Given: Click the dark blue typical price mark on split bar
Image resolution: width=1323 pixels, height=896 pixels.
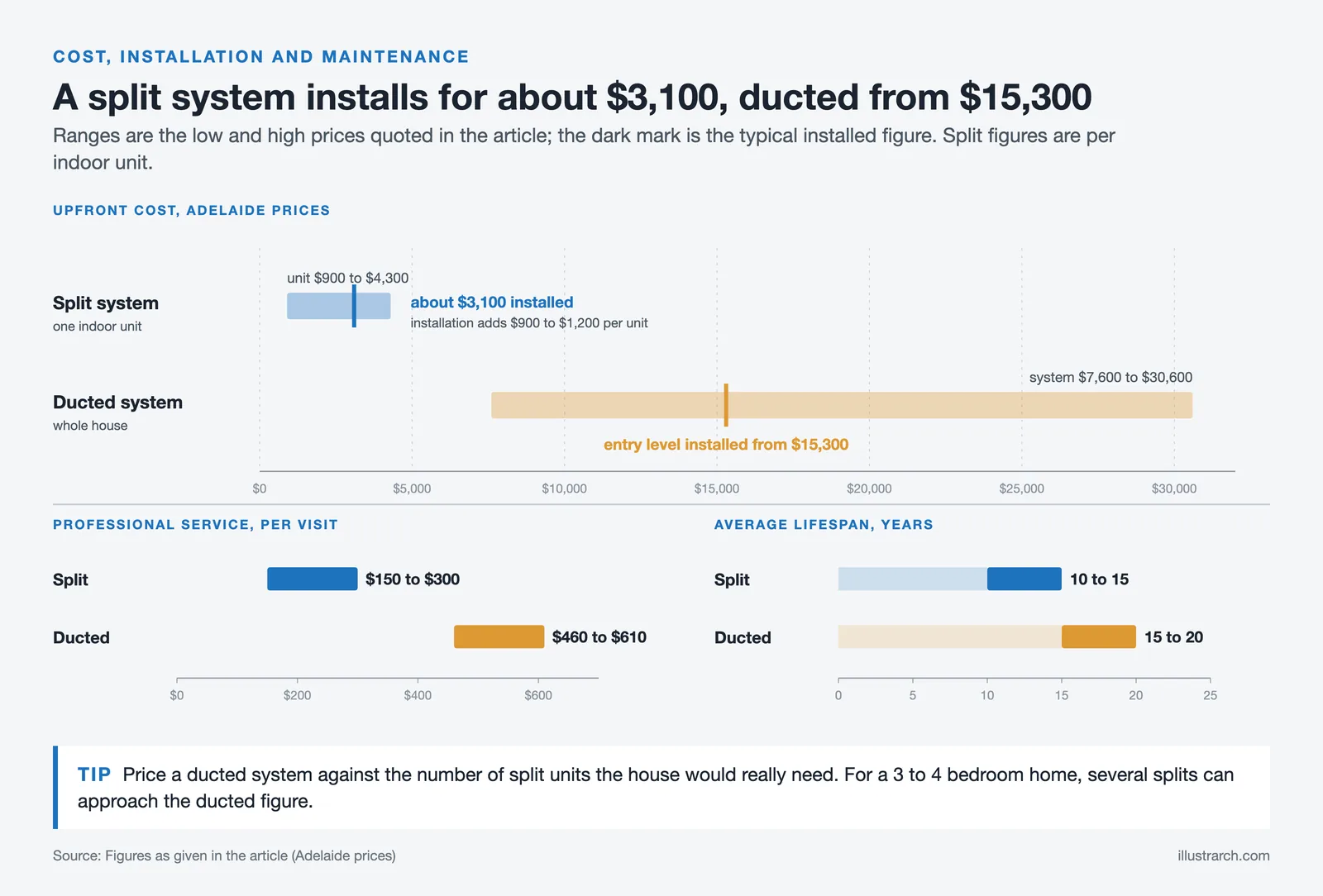Looking at the screenshot, I should pos(354,306).
